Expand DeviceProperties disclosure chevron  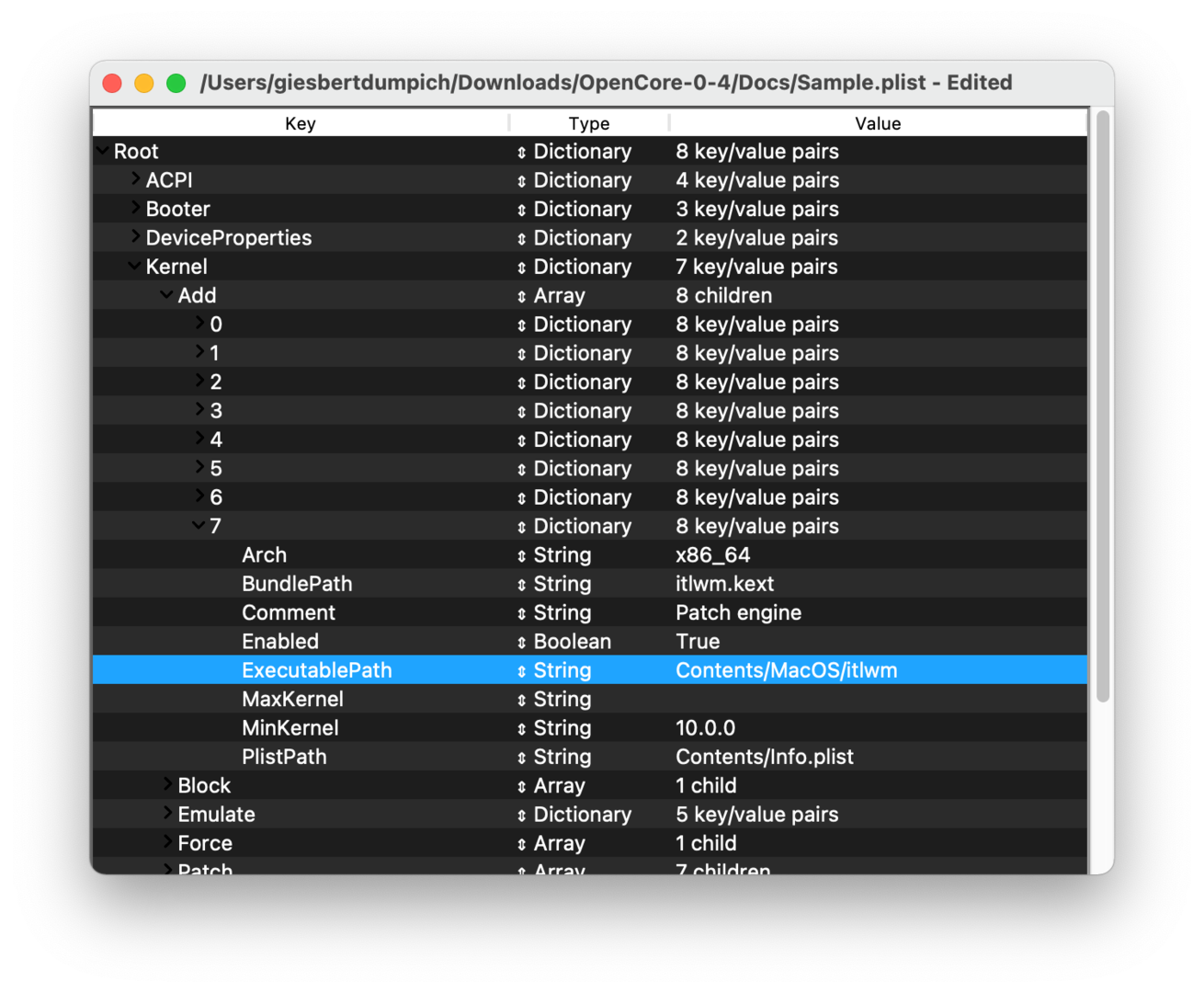[x=136, y=236]
